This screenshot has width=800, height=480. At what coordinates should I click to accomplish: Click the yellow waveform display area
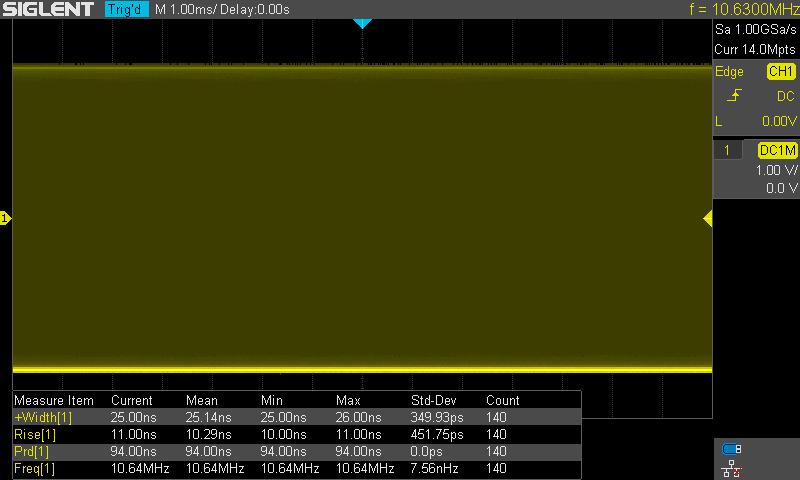coord(362,218)
